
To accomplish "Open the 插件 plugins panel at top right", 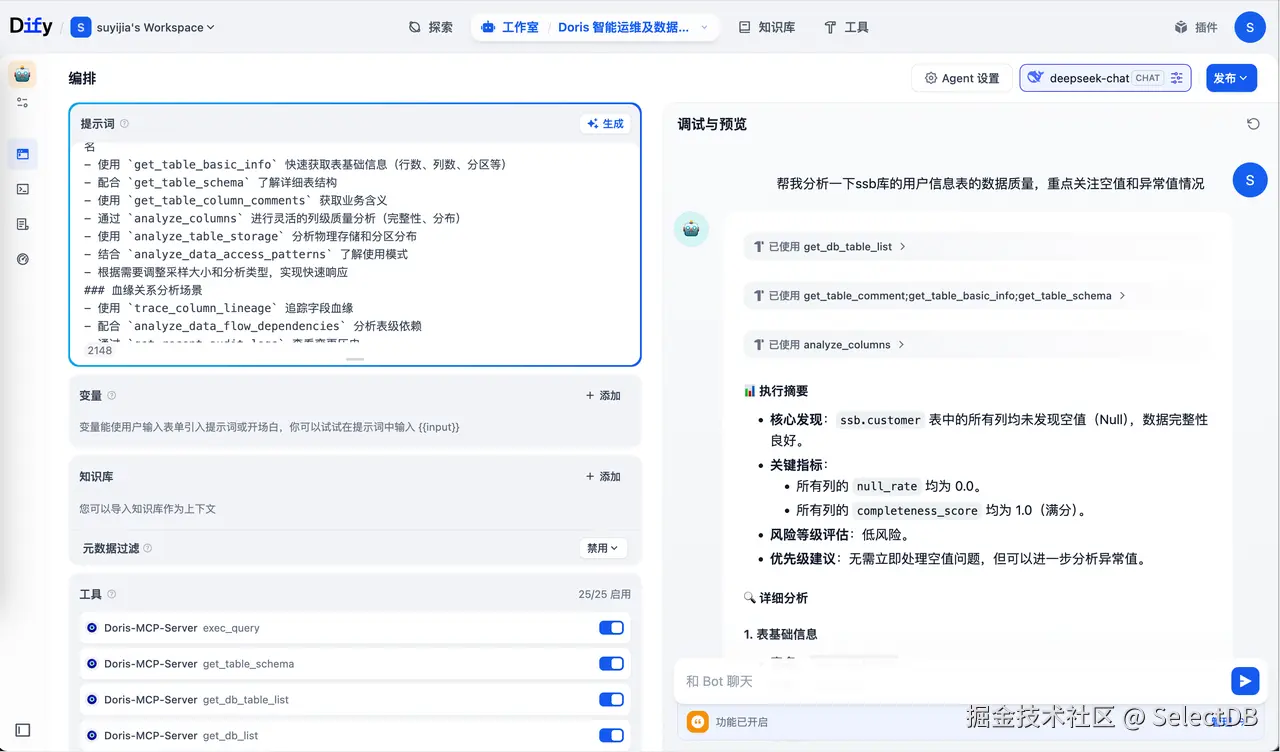I will point(1196,27).
